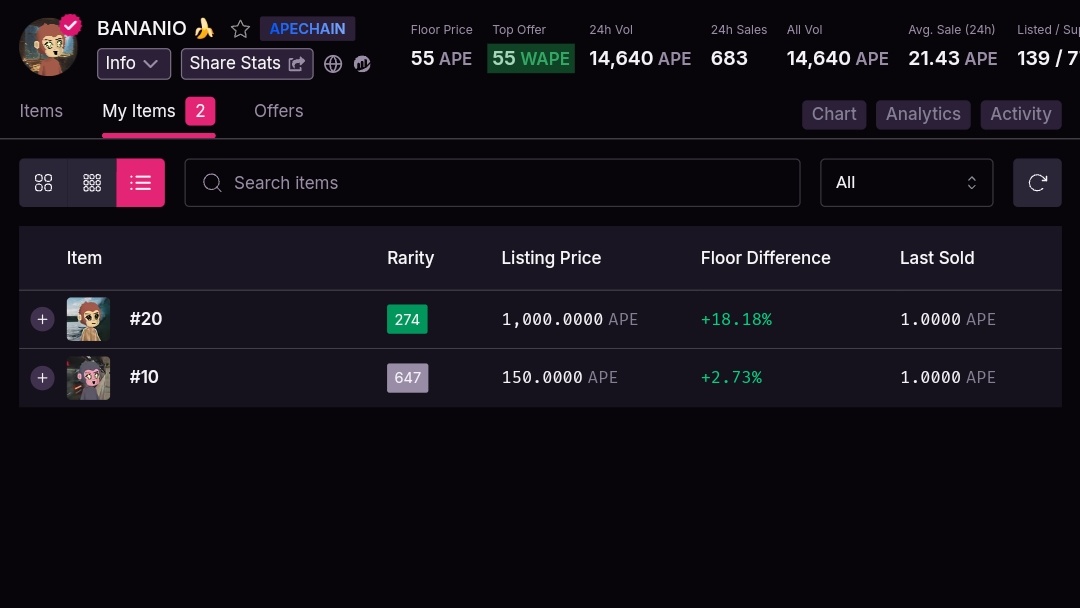Click the 55 APE floor price value

click(442, 59)
